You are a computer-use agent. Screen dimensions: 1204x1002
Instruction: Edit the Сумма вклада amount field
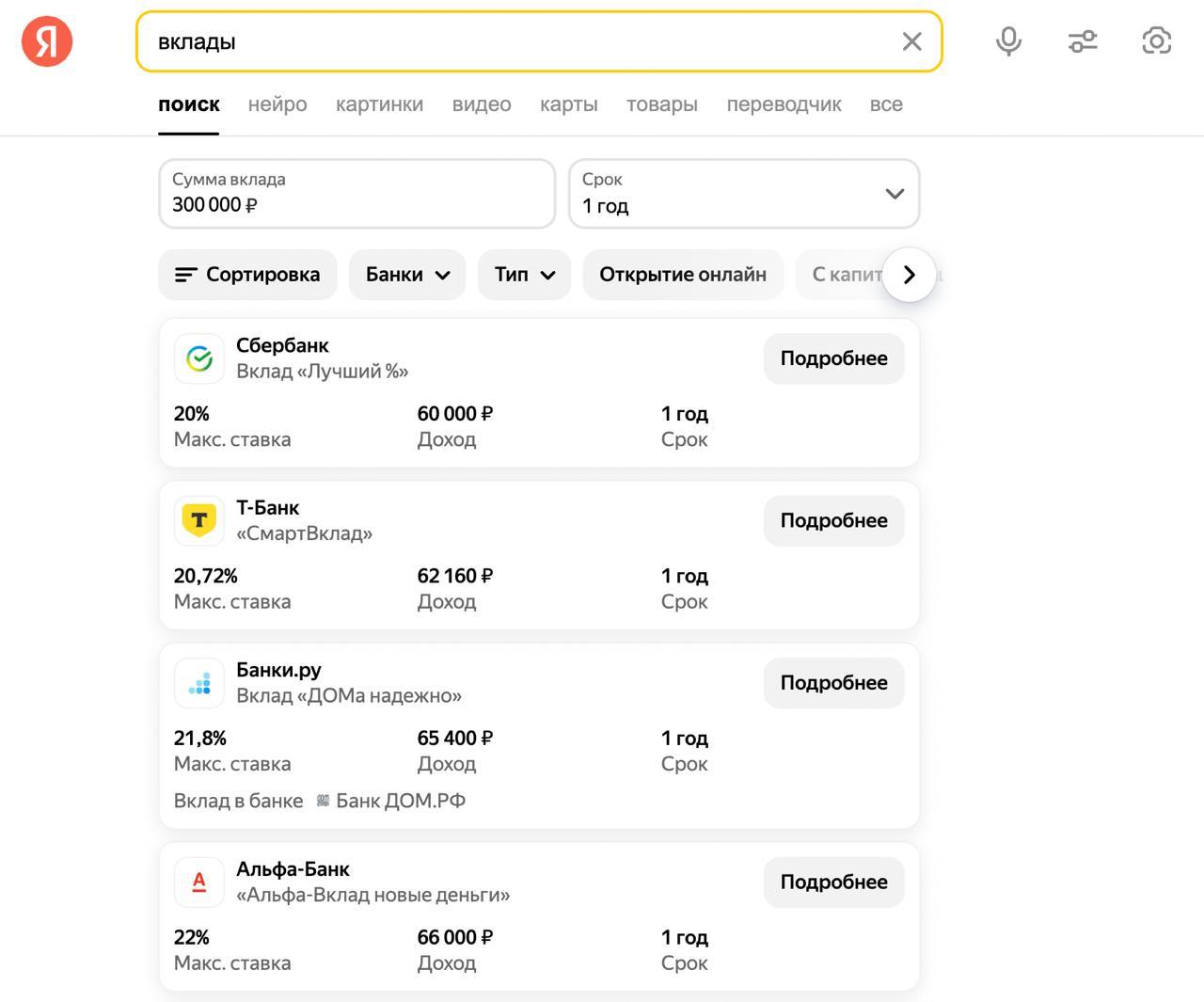(x=357, y=194)
